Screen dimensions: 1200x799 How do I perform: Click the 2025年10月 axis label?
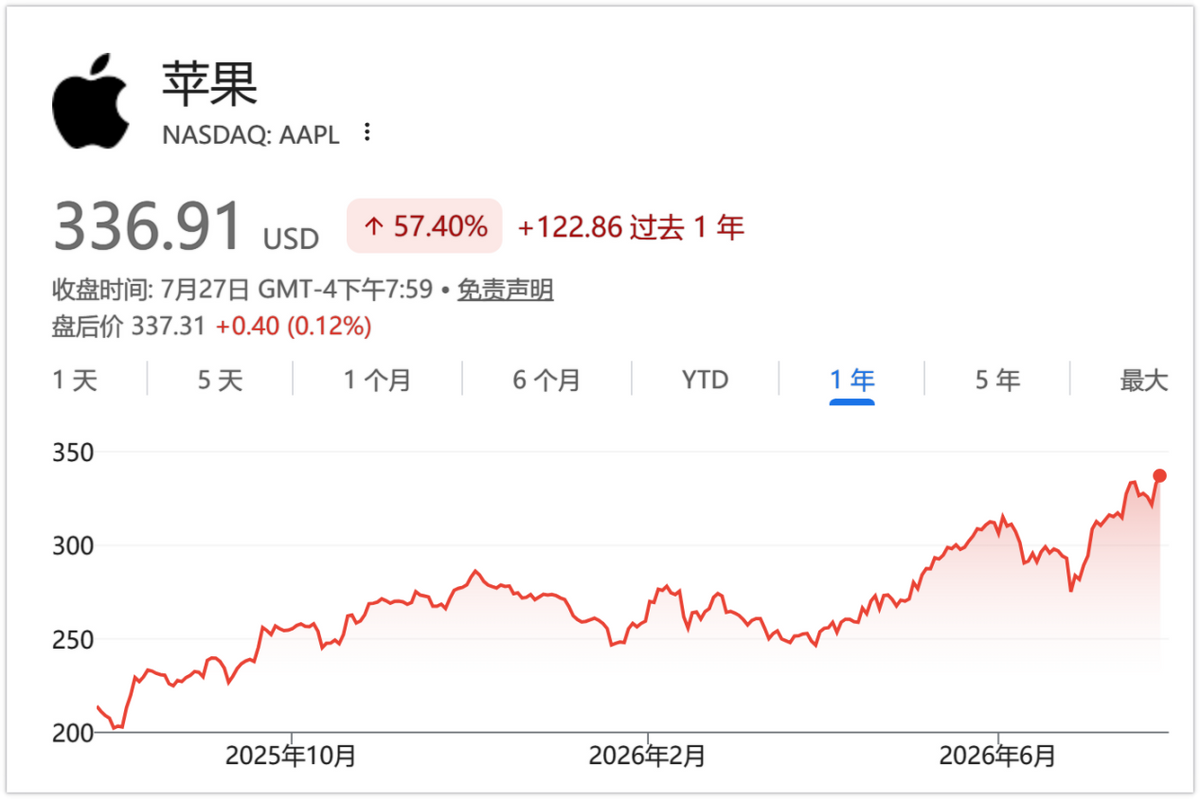coord(291,756)
